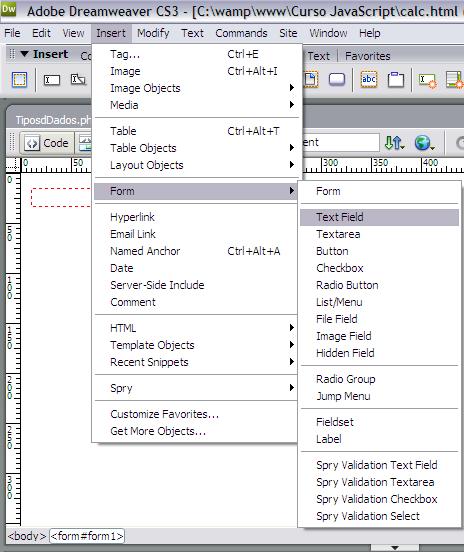
Task: Click the Fieldset icon in Insert bar
Action: 396,80
